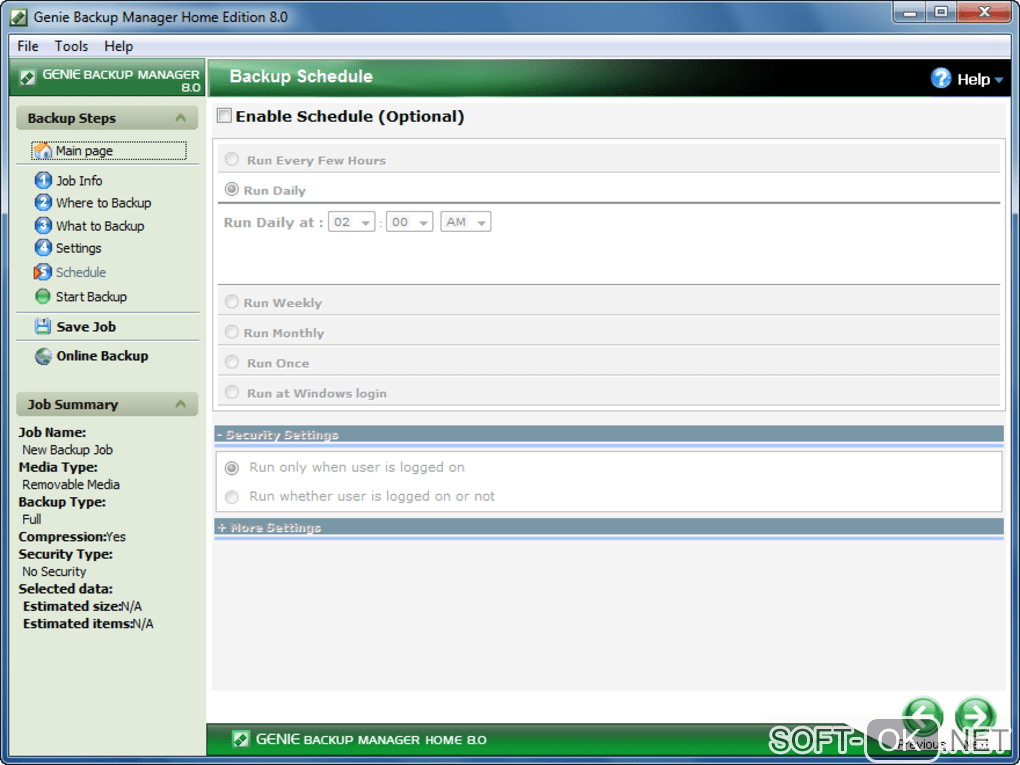
Task: Enable the Schedule (Optional) checkbox
Action: tap(224, 116)
